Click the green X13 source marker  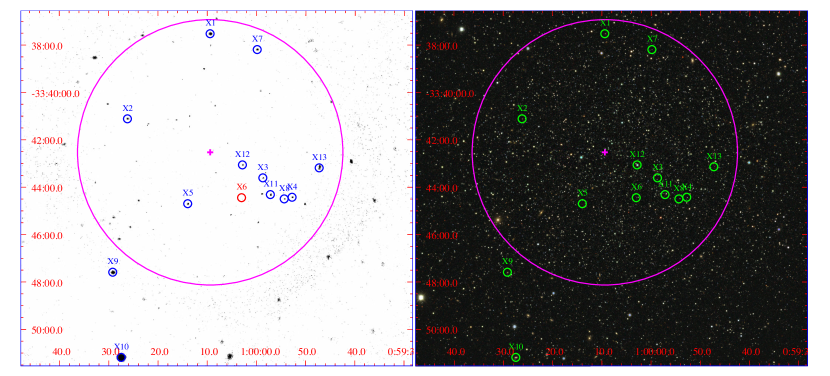714,167
